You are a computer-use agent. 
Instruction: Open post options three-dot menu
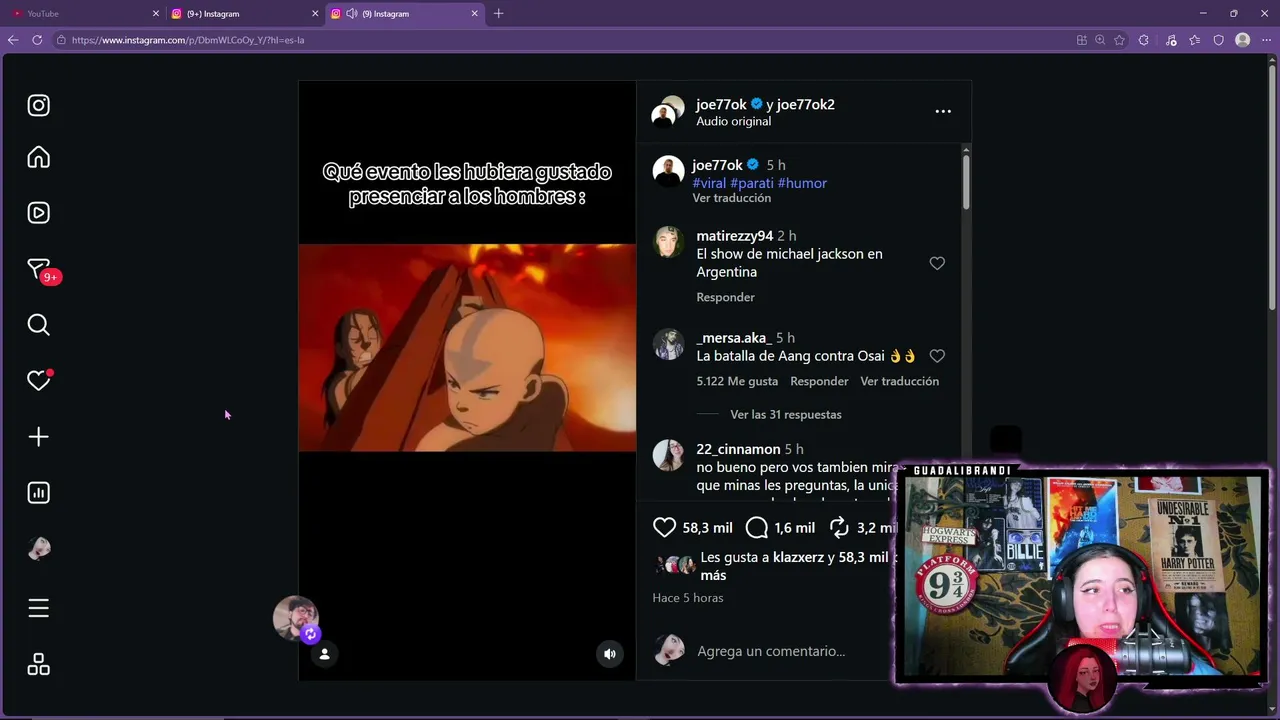coord(943,111)
